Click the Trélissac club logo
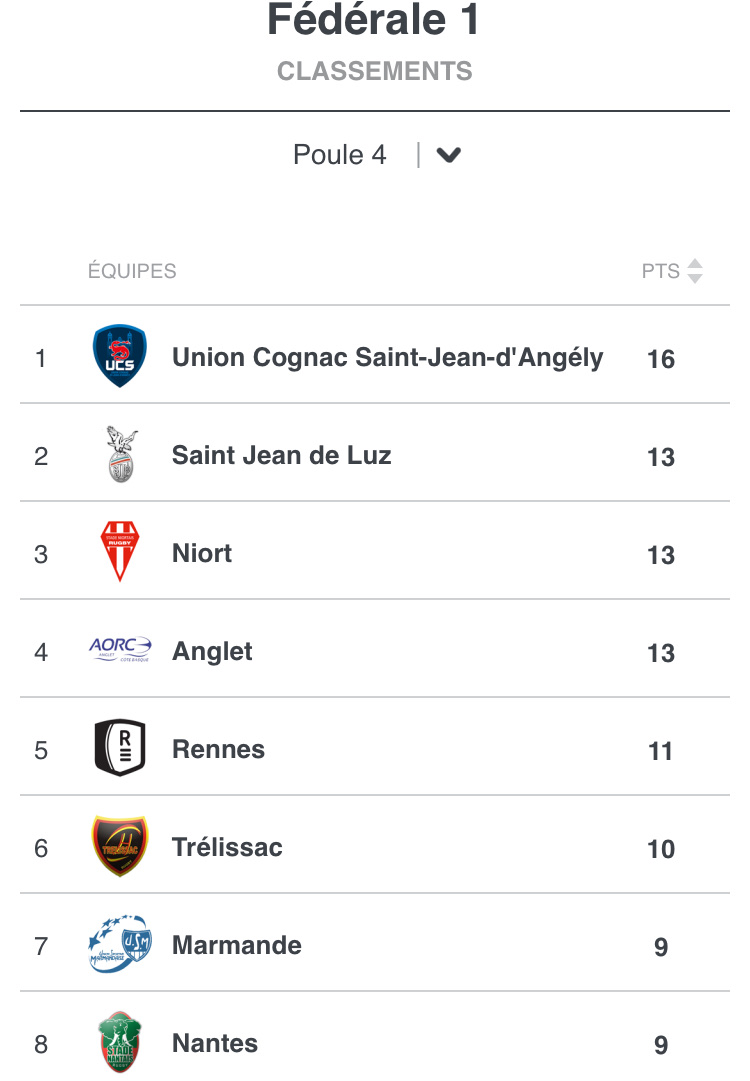The height and width of the screenshot is (1081, 750). coord(120,847)
